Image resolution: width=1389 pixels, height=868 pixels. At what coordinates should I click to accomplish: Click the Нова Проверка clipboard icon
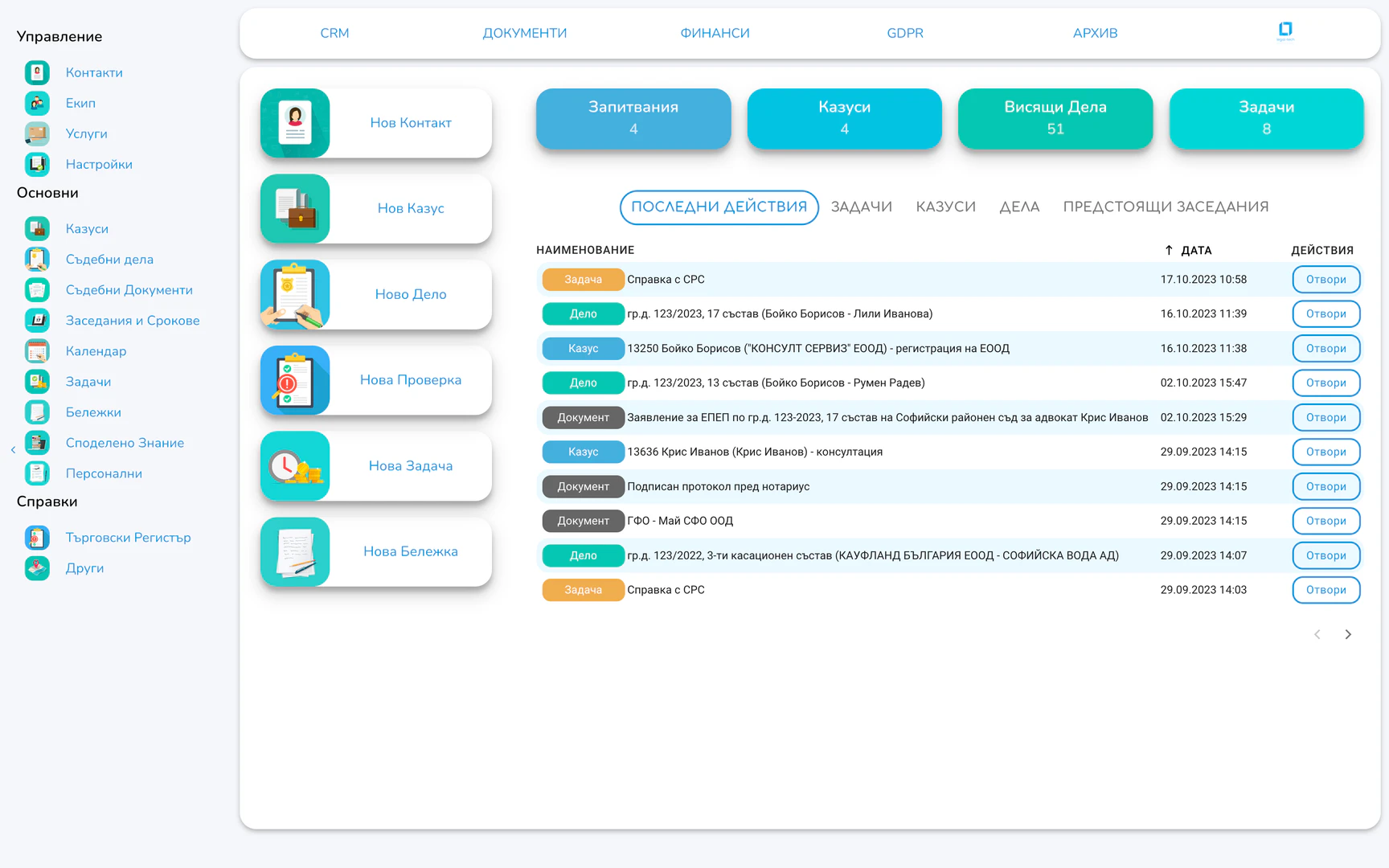(295, 380)
